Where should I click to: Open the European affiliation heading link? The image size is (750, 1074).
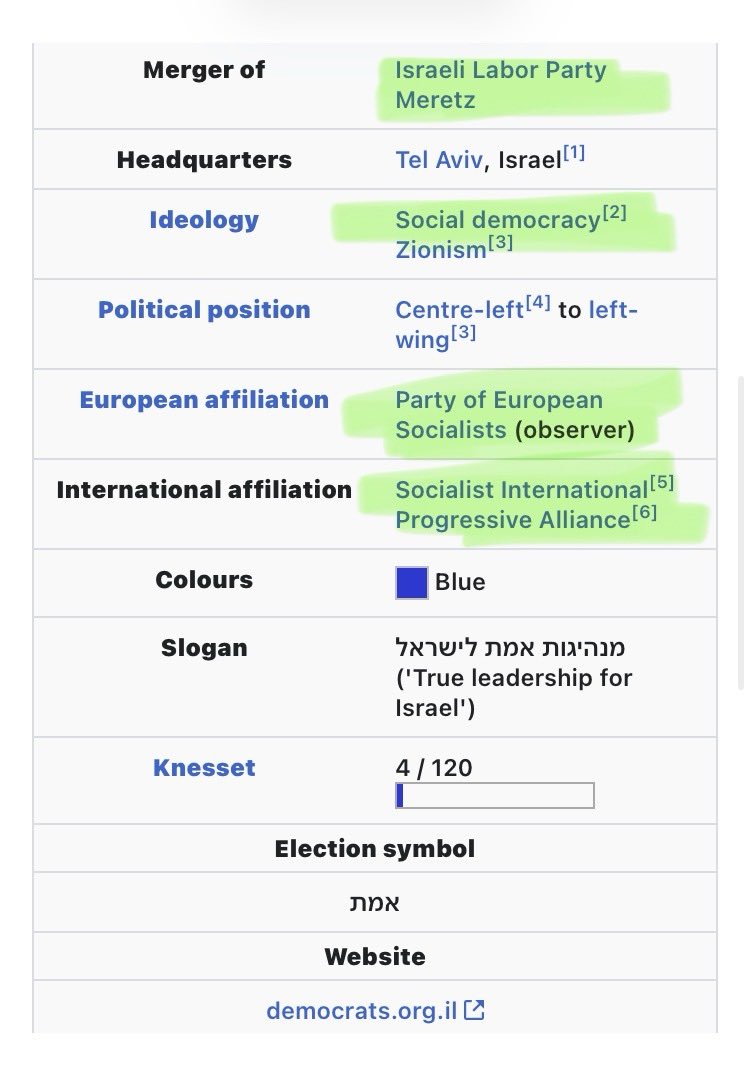204,400
